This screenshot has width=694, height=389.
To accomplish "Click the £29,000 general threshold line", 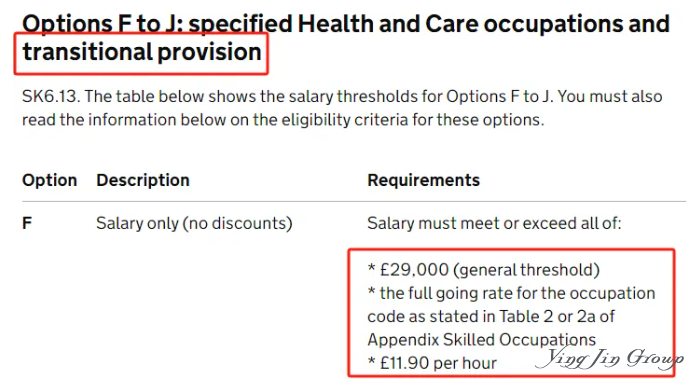I will tap(483, 270).
